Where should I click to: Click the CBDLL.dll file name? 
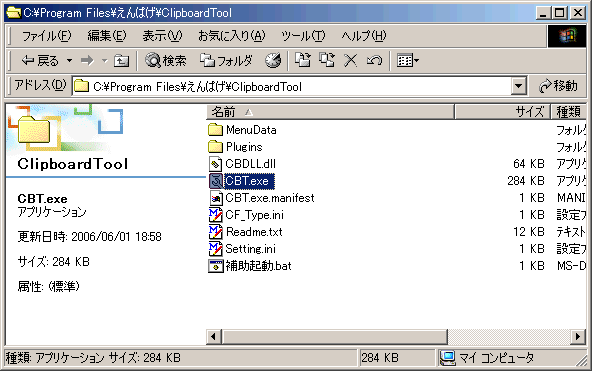(x=250, y=164)
